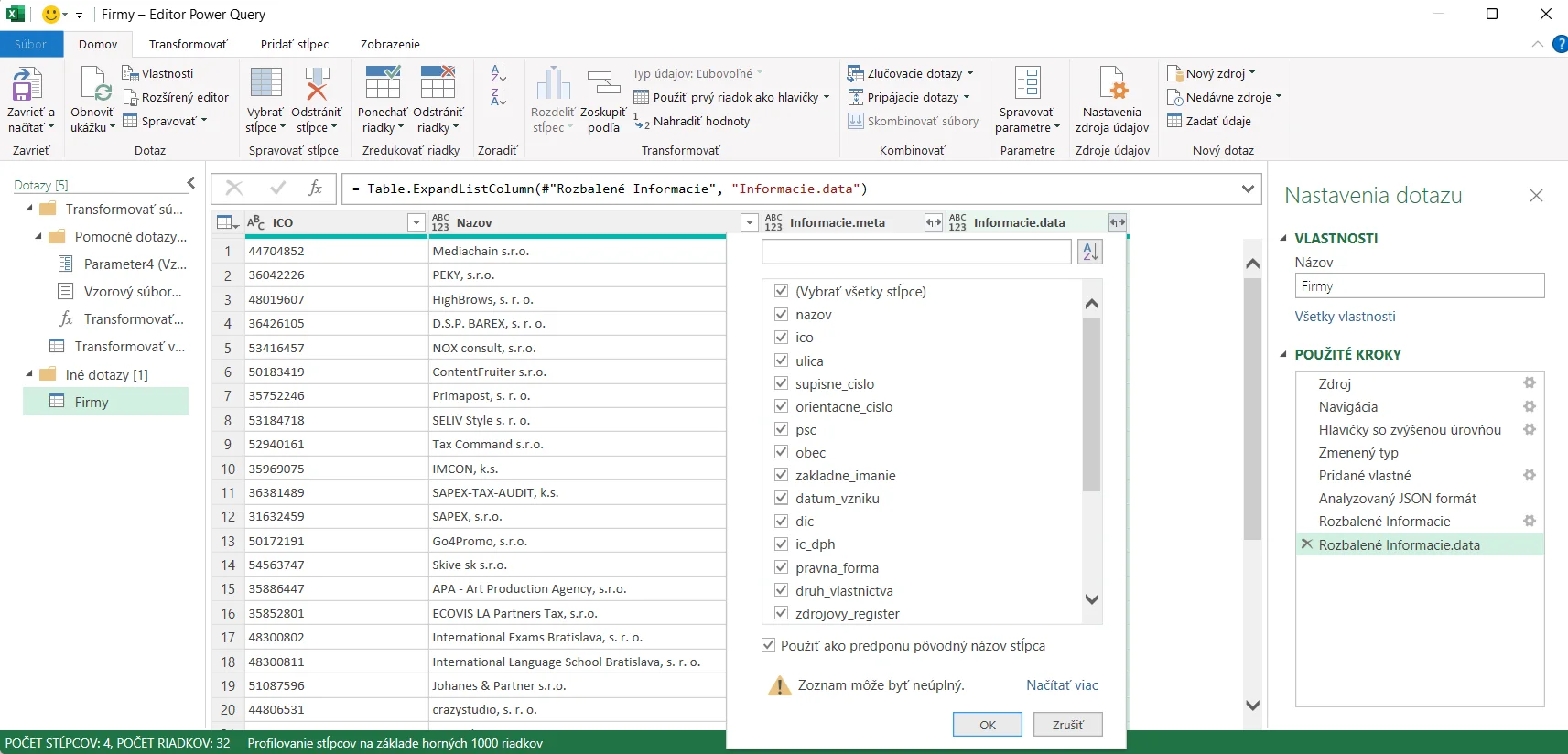This screenshot has height=754, width=1568.
Task: Open settings gear for Navigácia step
Action: (x=1529, y=406)
